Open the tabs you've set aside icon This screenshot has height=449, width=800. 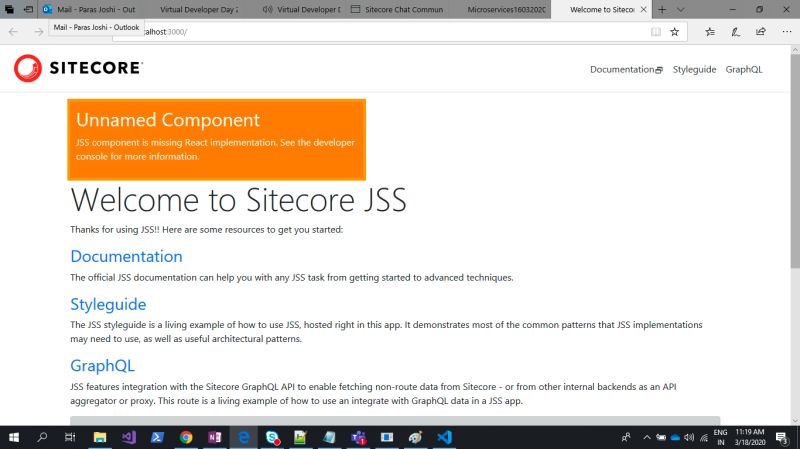pyautogui.click(x=9, y=9)
